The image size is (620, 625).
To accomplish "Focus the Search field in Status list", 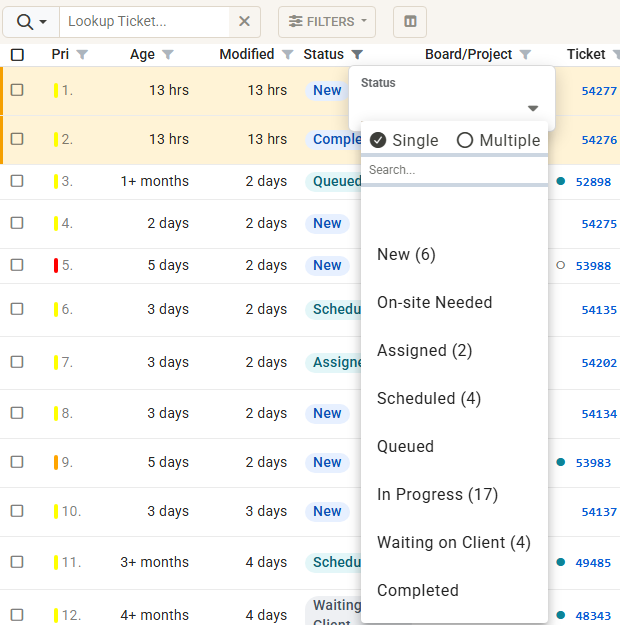I will [x=455, y=170].
